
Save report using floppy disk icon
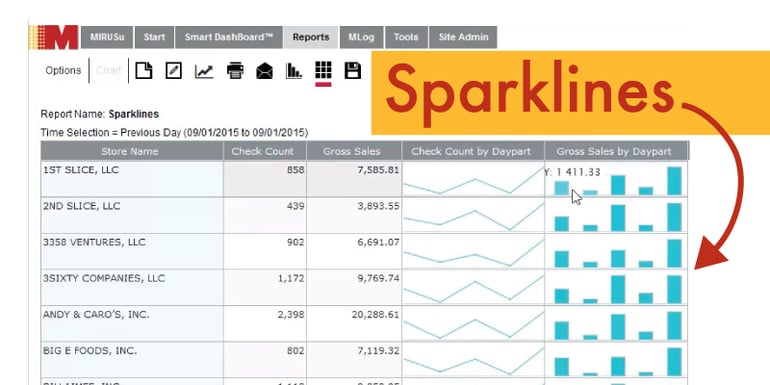[x=353, y=71]
